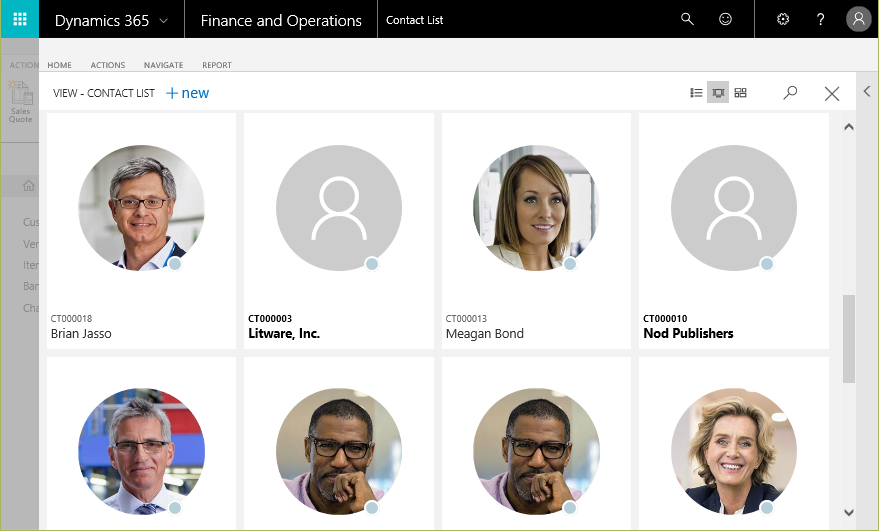Viewport: 879px width, 531px height.
Task: Create a new contact with + new
Action: point(188,93)
